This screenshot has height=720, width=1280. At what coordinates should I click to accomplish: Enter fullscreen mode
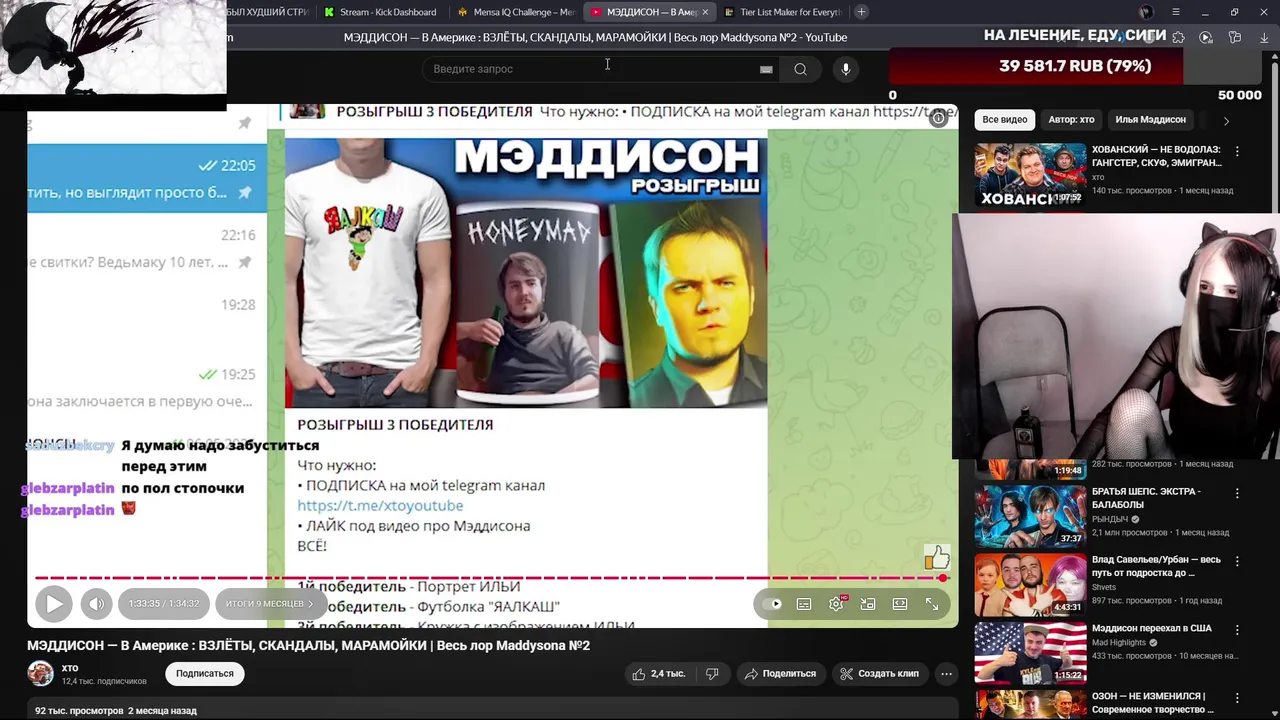932,604
